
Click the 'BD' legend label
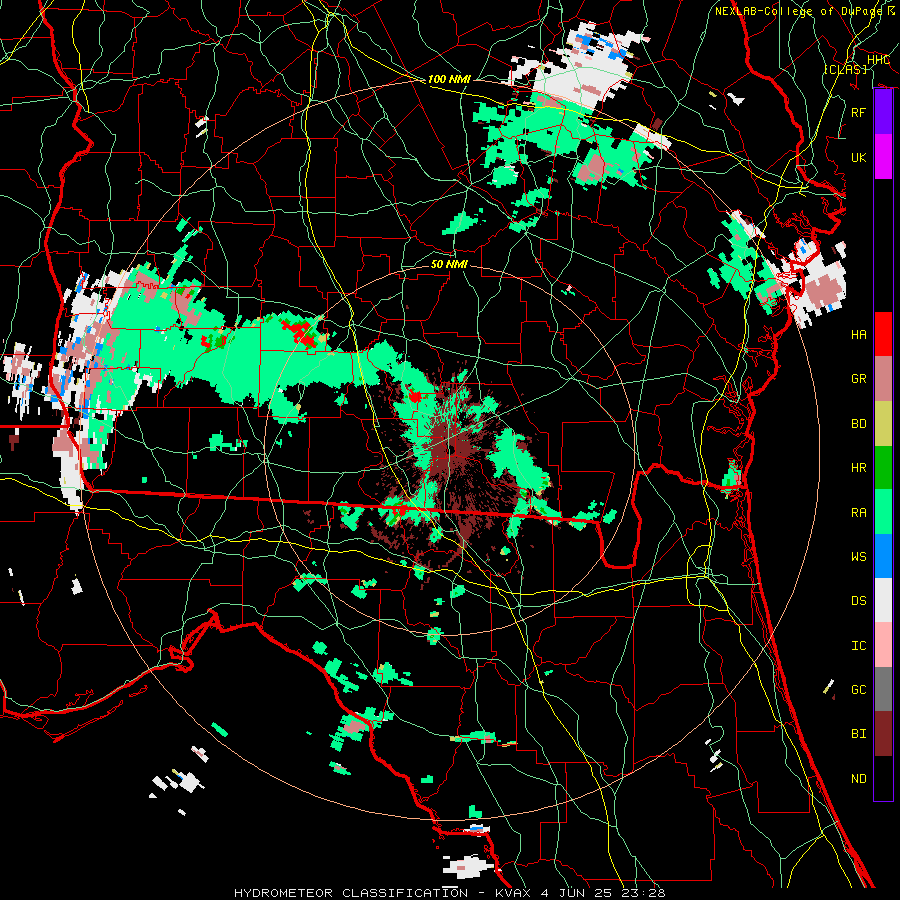(858, 424)
